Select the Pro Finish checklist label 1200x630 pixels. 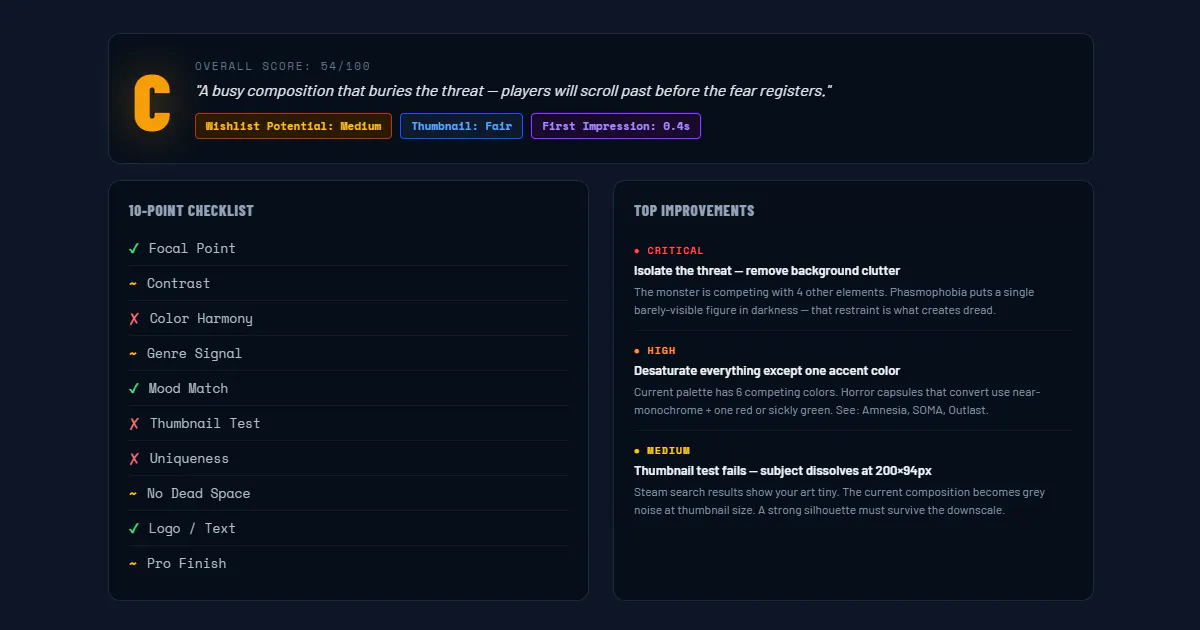(186, 563)
